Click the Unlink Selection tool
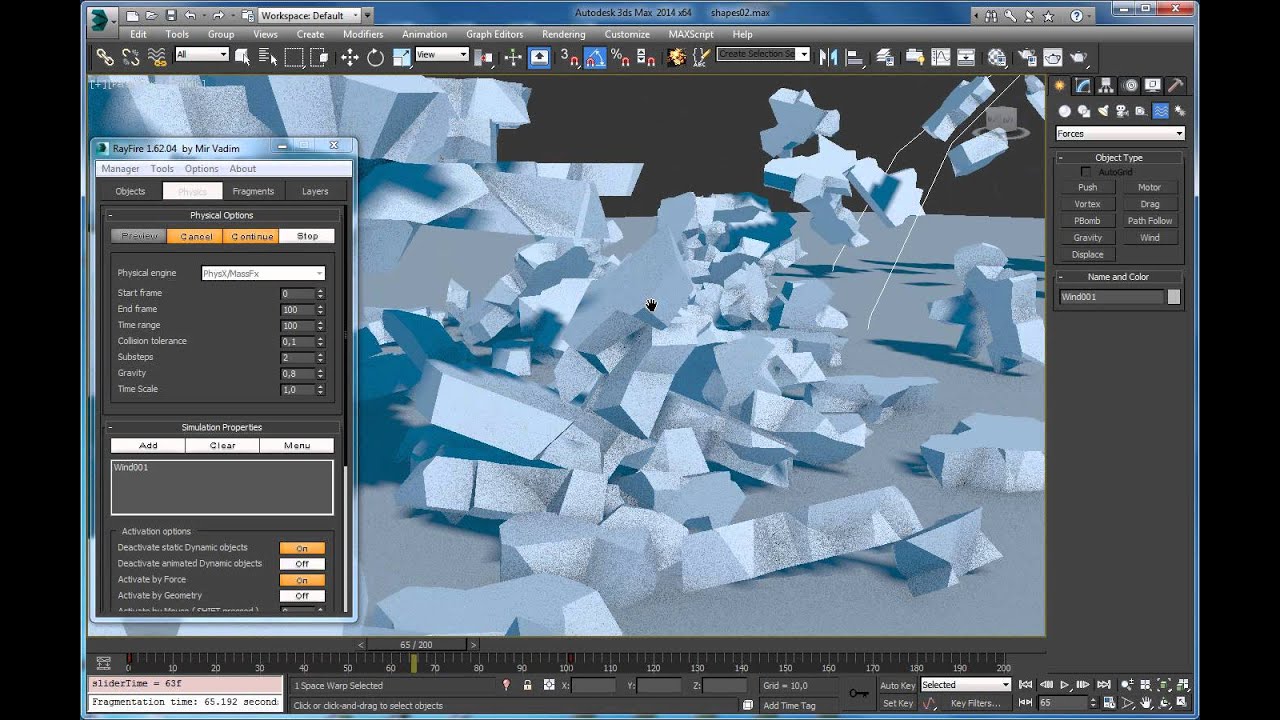This screenshot has height=720, width=1280. [x=130, y=57]
